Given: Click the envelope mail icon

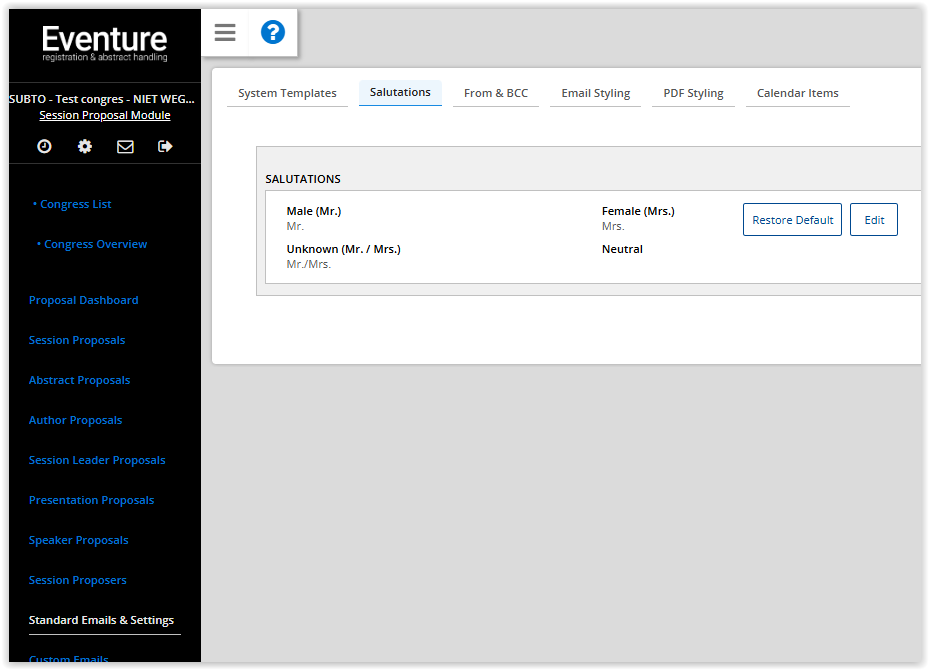Looking at the screenshot, I should point(125,146).
